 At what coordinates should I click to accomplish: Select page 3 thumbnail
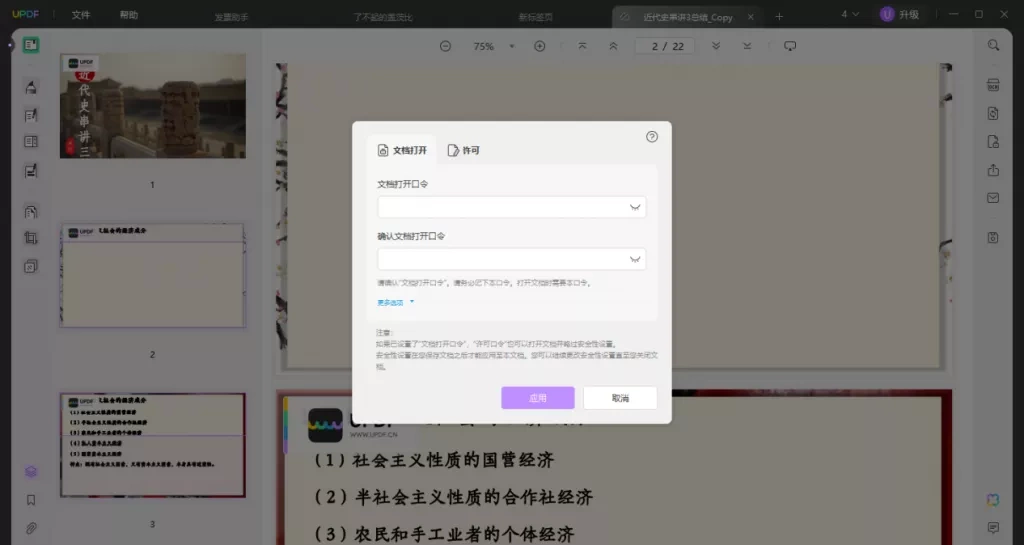coord(153,445)
